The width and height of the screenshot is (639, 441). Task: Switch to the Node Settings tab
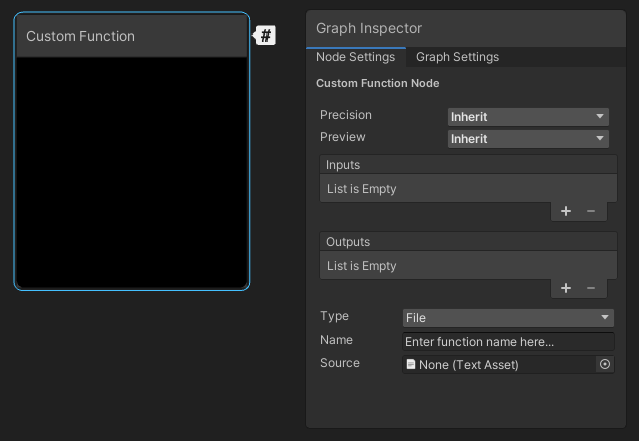(x=355, y=57)
